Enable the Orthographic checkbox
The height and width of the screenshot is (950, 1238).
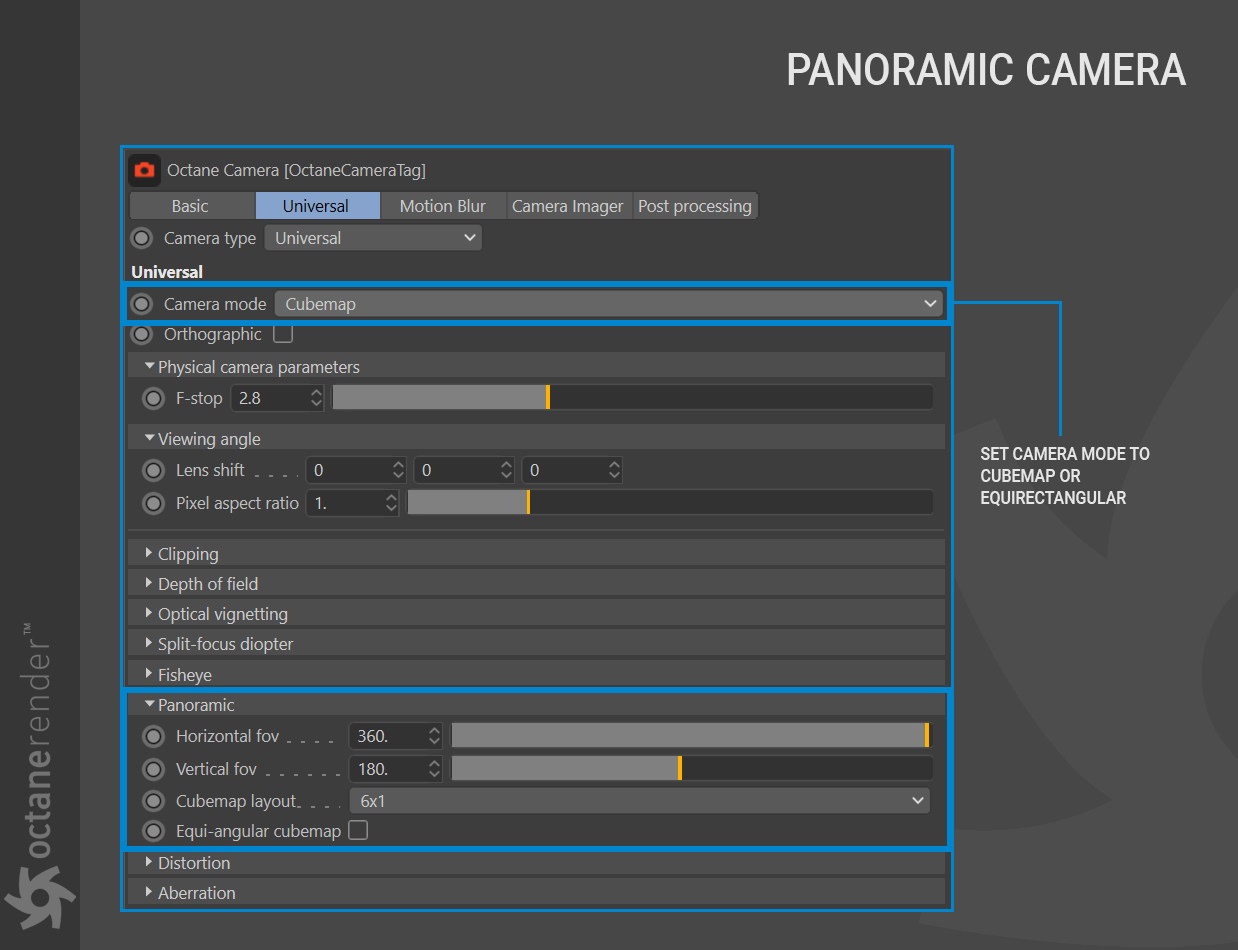pyautogui.click(x=283, y=333)
